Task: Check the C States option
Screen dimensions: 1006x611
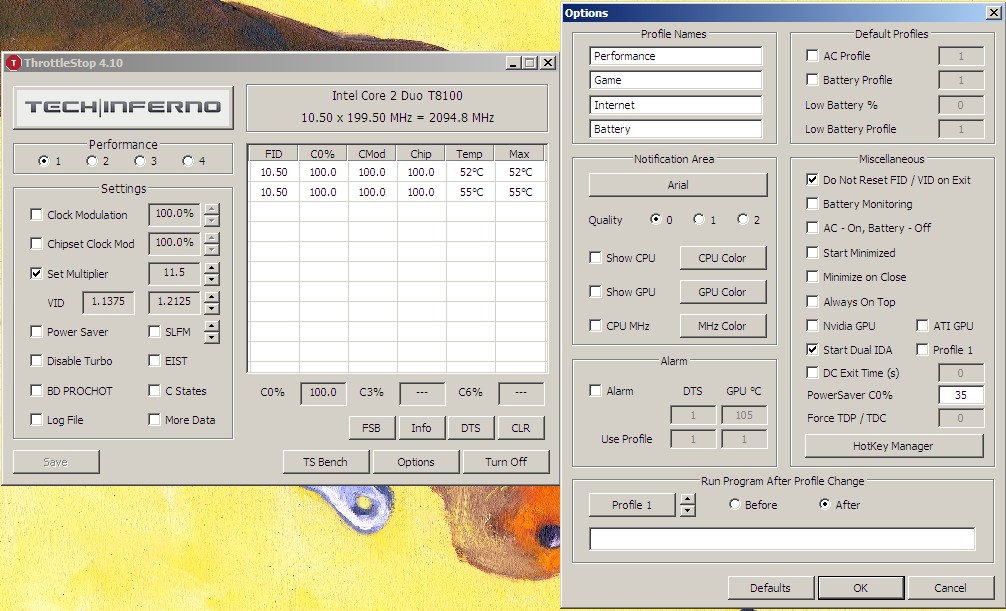Action: point(154,390)
